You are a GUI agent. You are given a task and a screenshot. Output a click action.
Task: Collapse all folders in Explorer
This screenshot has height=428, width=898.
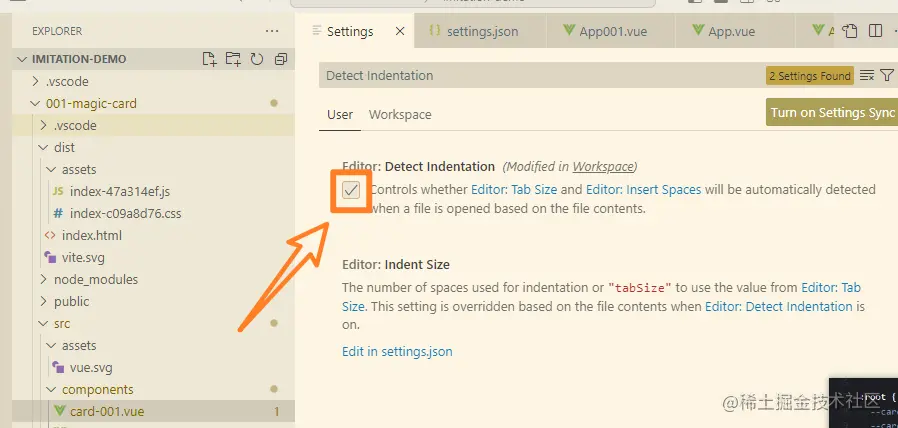[x=281, y=59]
